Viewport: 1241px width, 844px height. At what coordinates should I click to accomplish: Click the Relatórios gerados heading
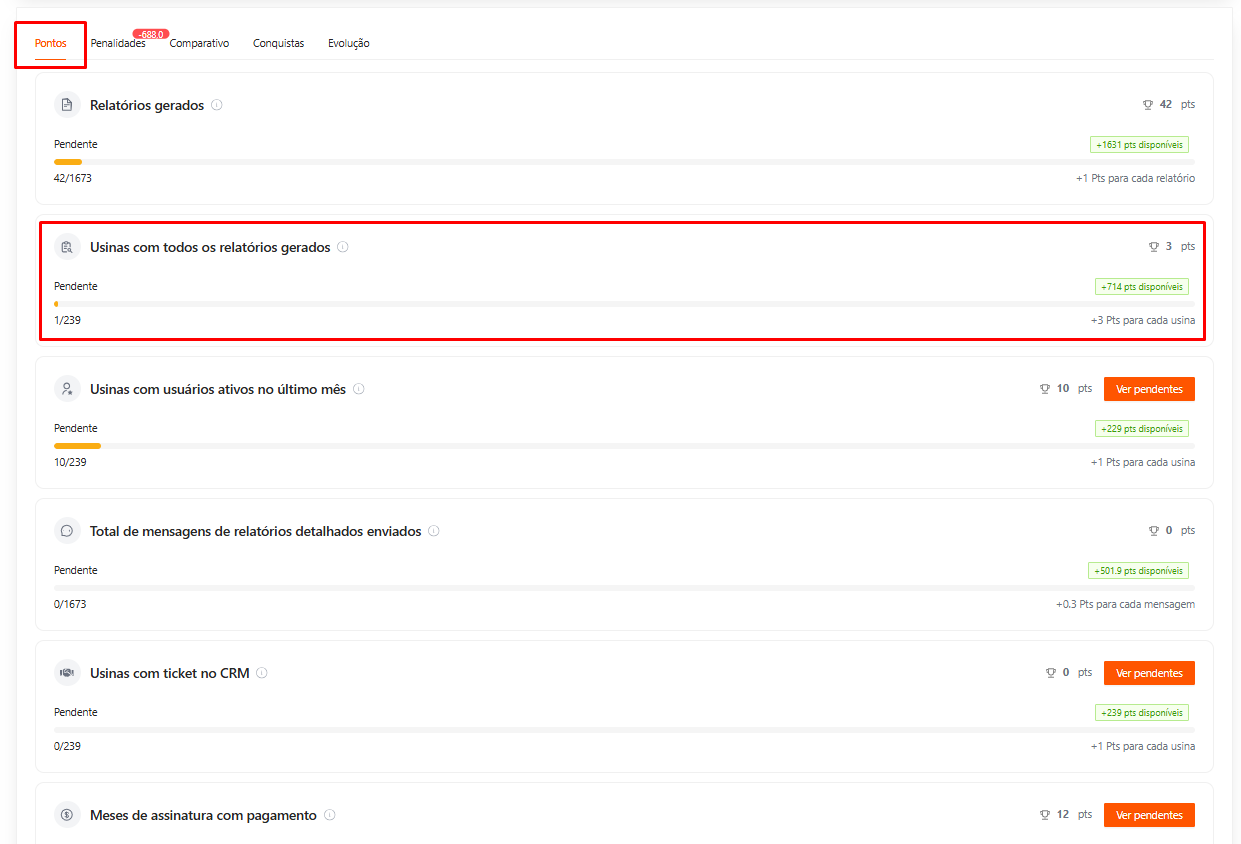147,105
